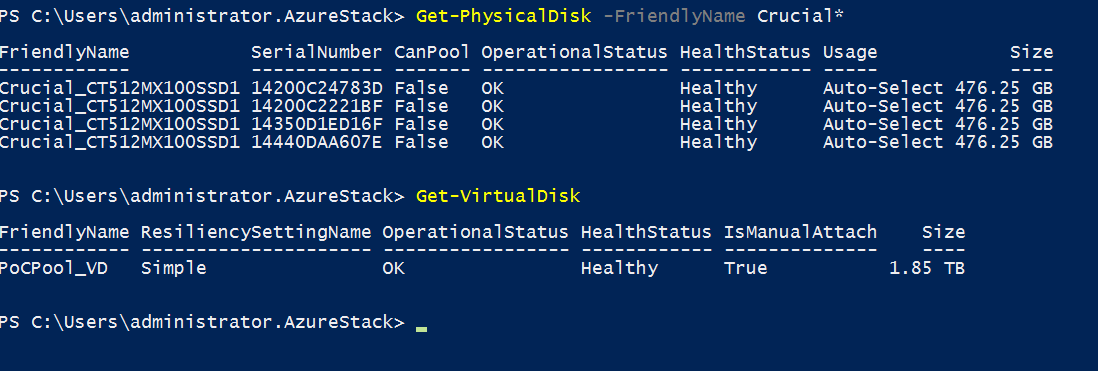Select serial number 14200C24783D
Image resolution: width=1098 pixels, height=371 pixels.
[317, 88]
